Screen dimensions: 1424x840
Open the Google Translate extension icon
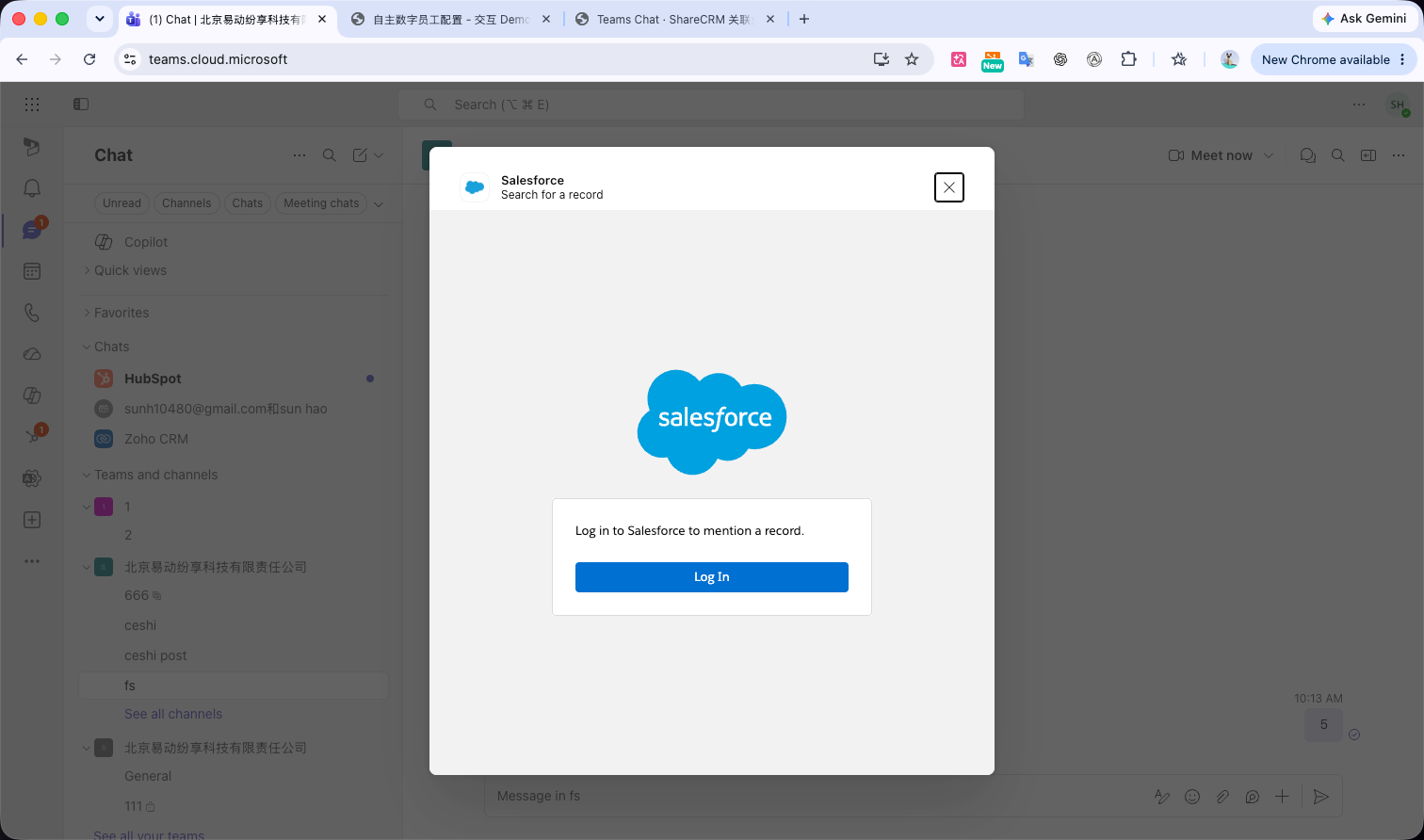(1027, 59)
